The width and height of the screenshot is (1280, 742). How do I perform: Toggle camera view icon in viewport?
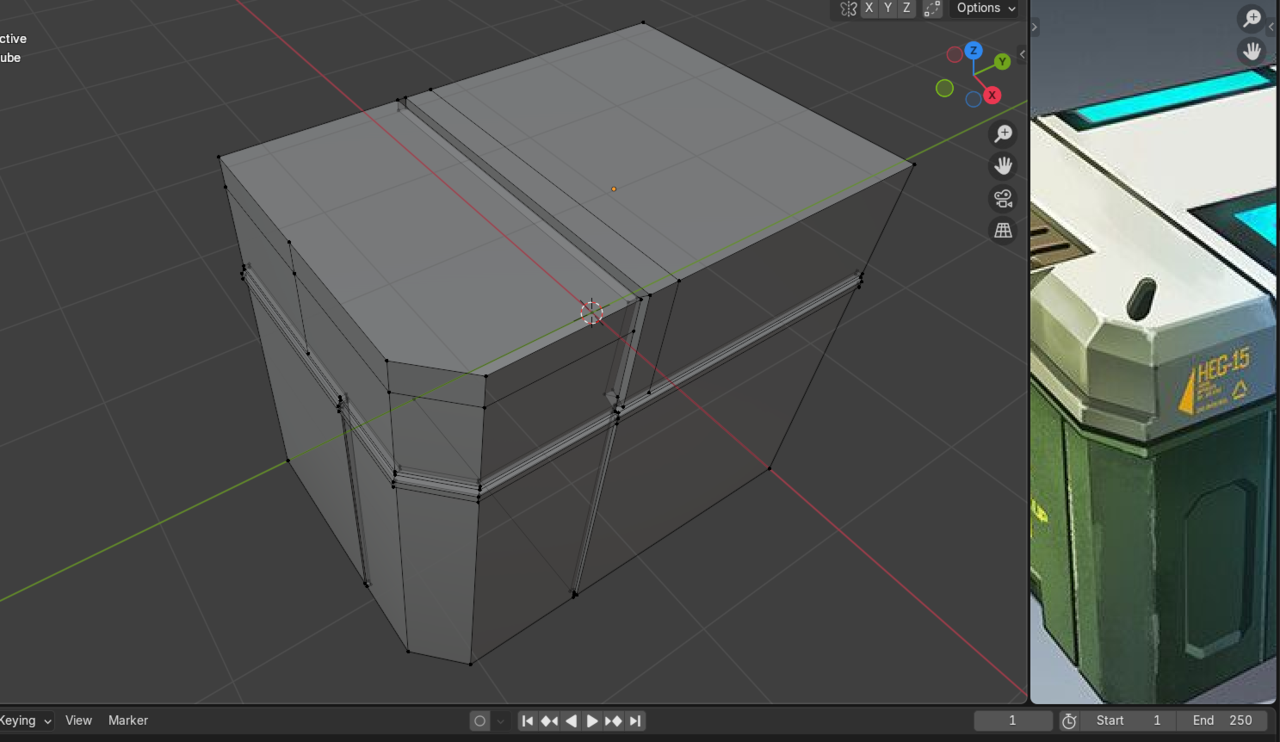[x=1003, y=198]
